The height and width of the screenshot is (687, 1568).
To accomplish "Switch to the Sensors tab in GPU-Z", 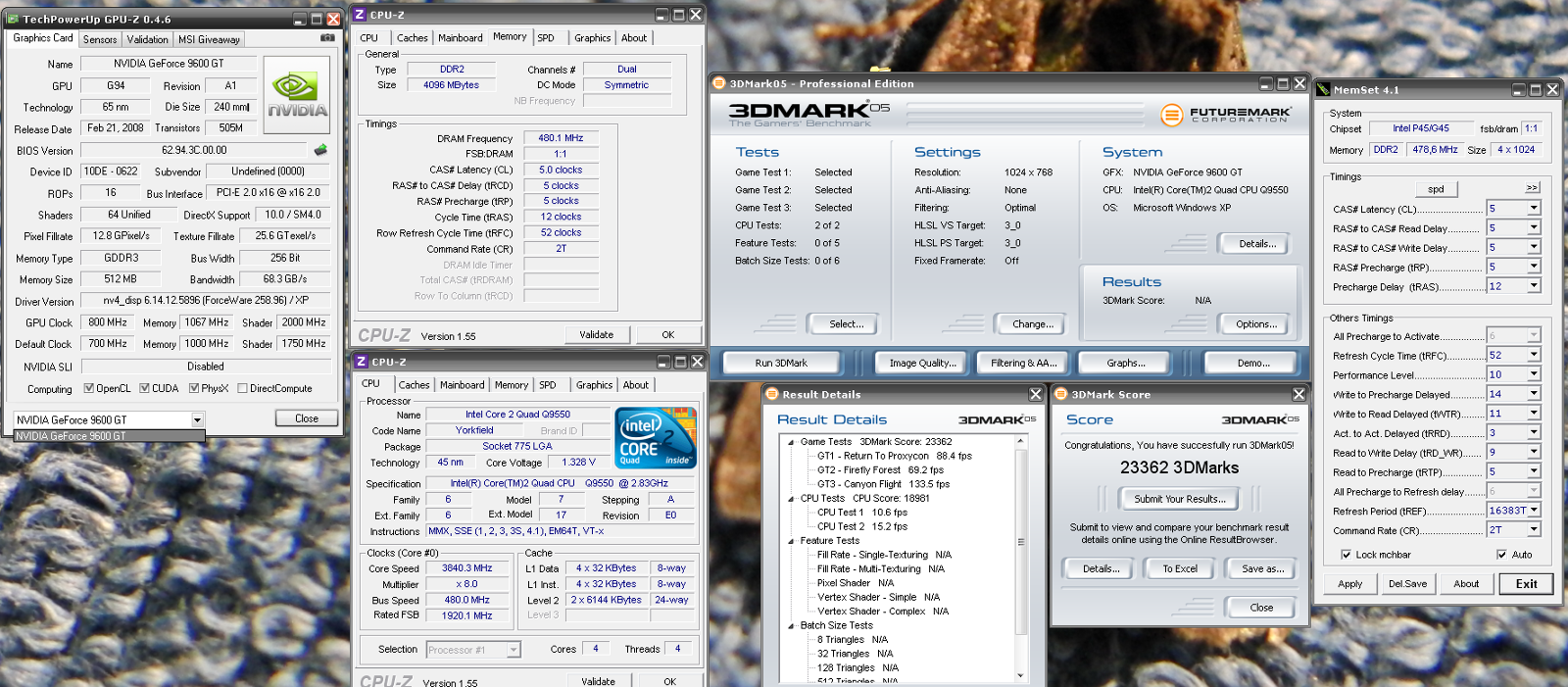I will pyautogui.click(x=100, y=39).
